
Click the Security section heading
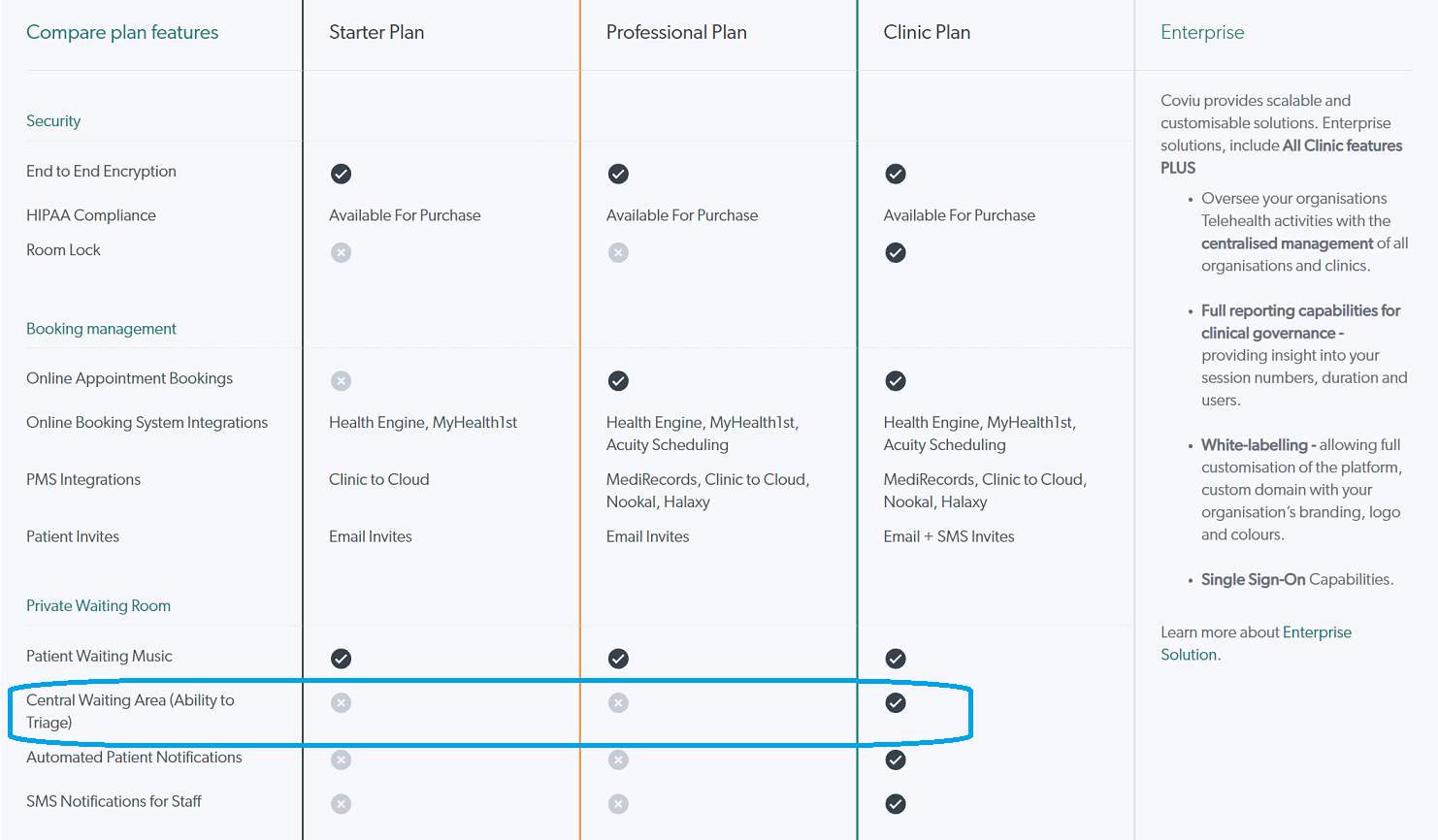[x=53, y=121]
